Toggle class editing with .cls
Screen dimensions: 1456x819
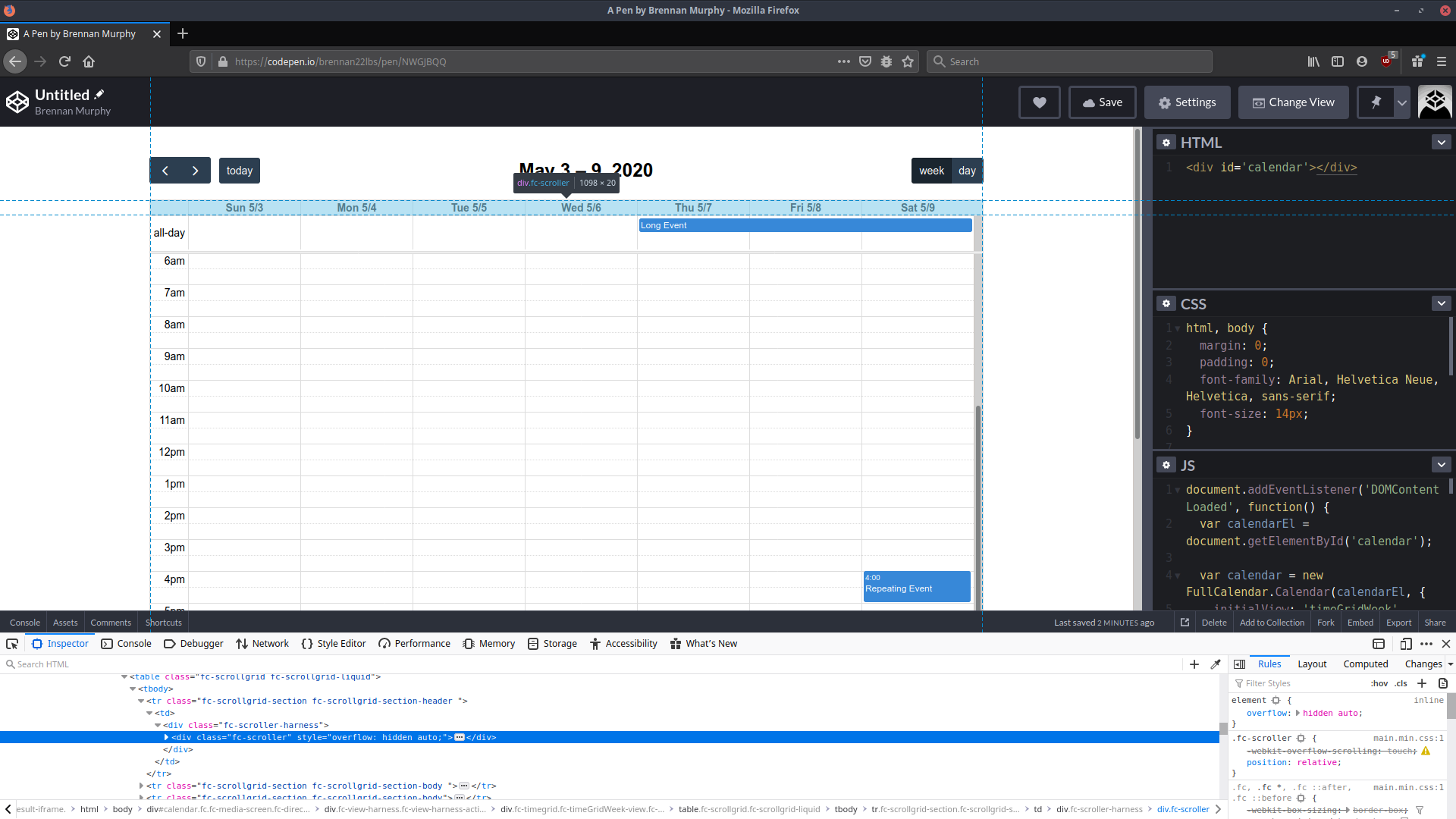[x=1399, y=683]
